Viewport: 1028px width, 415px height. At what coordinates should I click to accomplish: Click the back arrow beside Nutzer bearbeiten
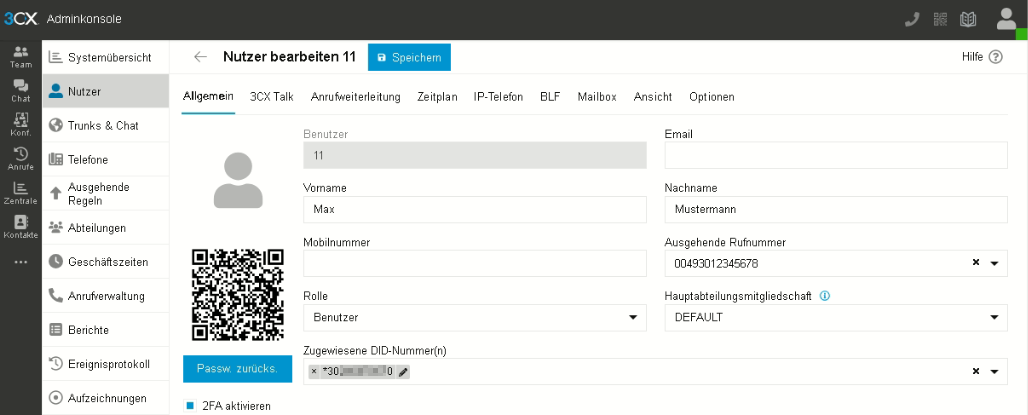pos(201,57)
